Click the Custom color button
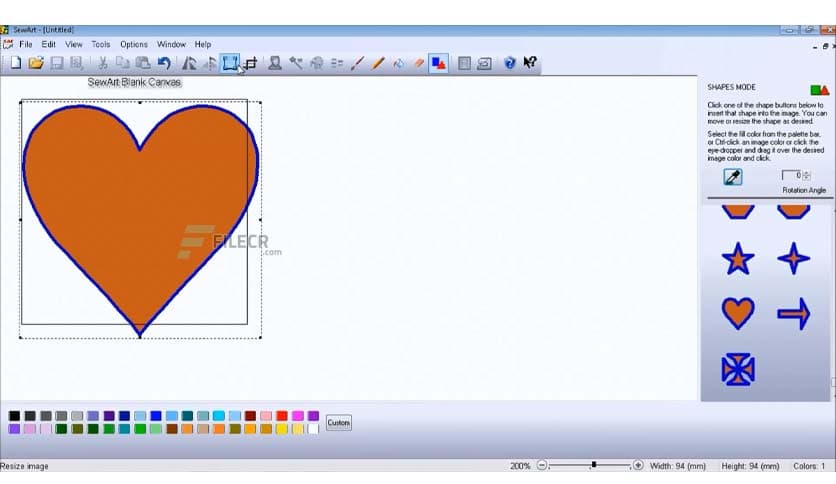This screenshot has height=484, width=836. tap(339, 423)
